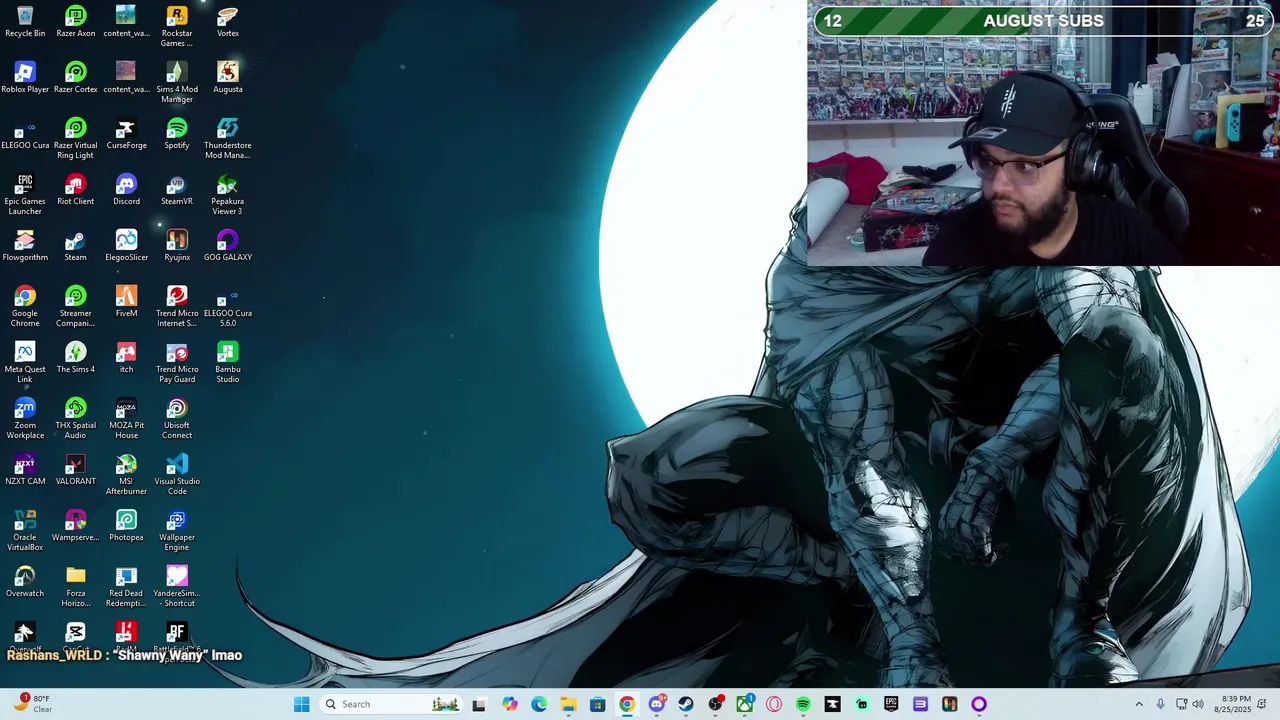Select Flowgorithm desktop icon
The height and width of the screenshot is (720, 1280).
point(25,246)
